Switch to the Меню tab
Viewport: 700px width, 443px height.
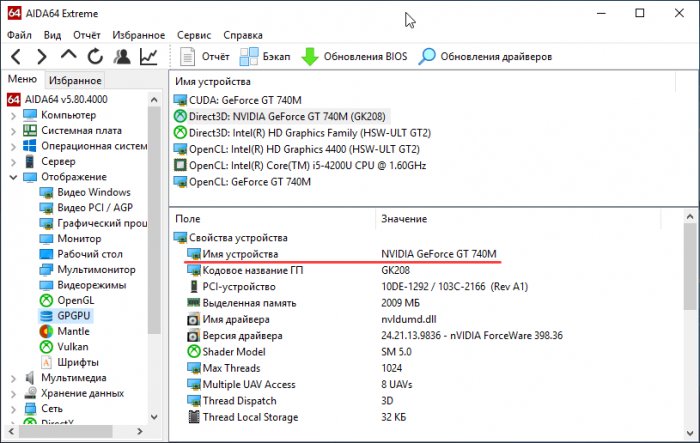[x=22, y=79]
